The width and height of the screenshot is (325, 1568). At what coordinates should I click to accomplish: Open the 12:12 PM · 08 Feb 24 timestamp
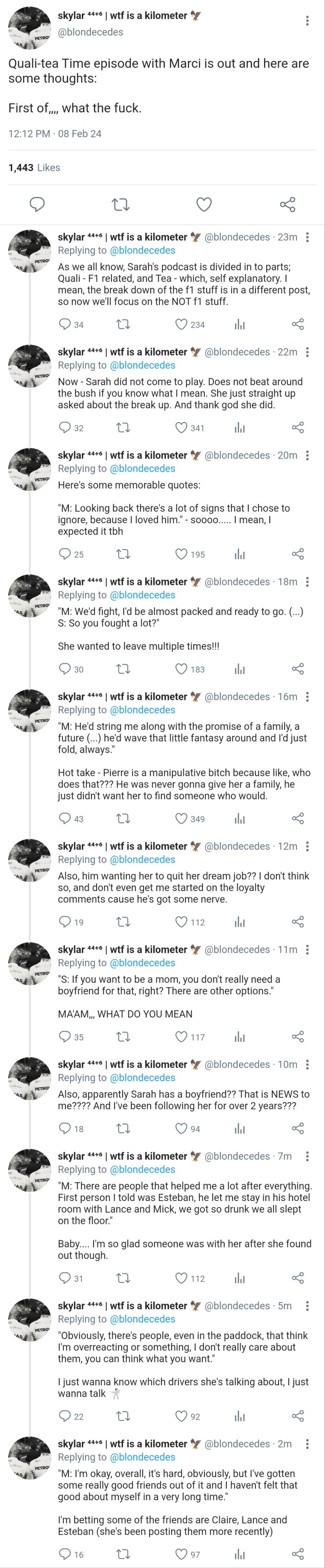[55, 133]
